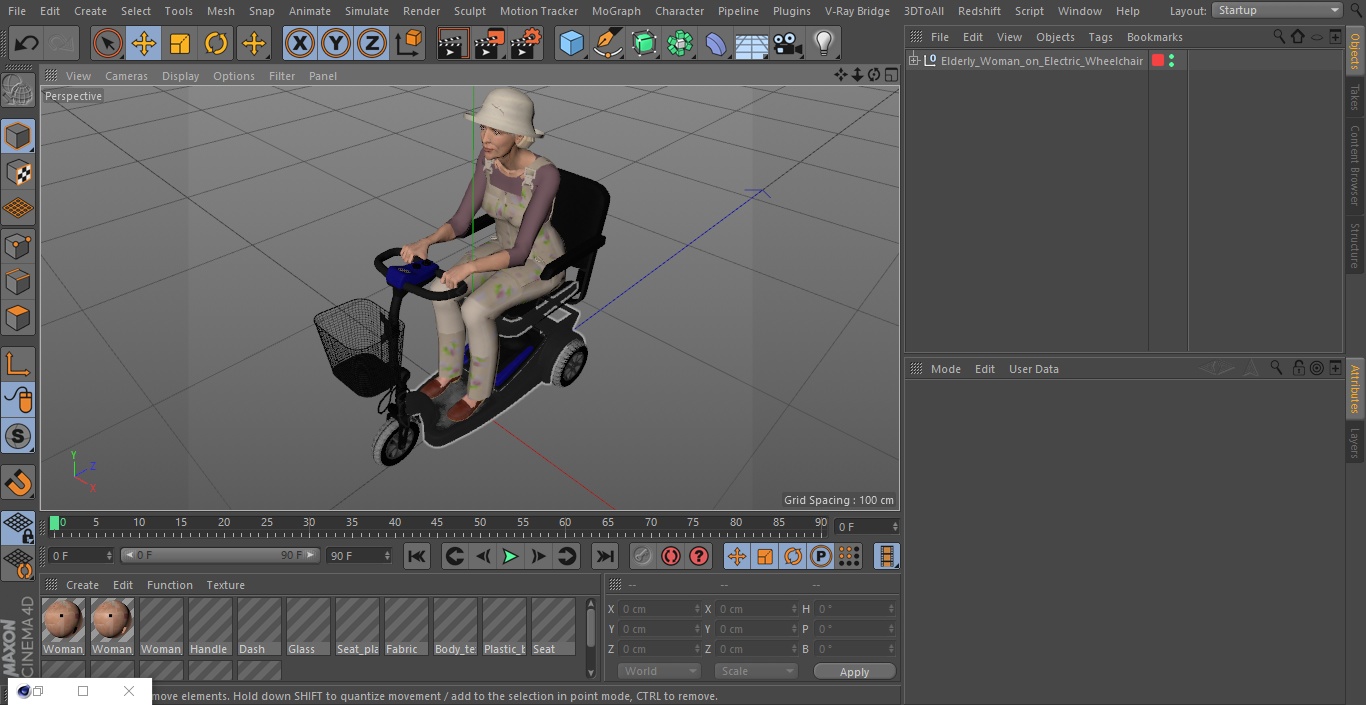Image resolution: width=1366 pixels, height=705 pixels.
Task: Open Render to Picture Viewer icon
Action: coord(490,43)
